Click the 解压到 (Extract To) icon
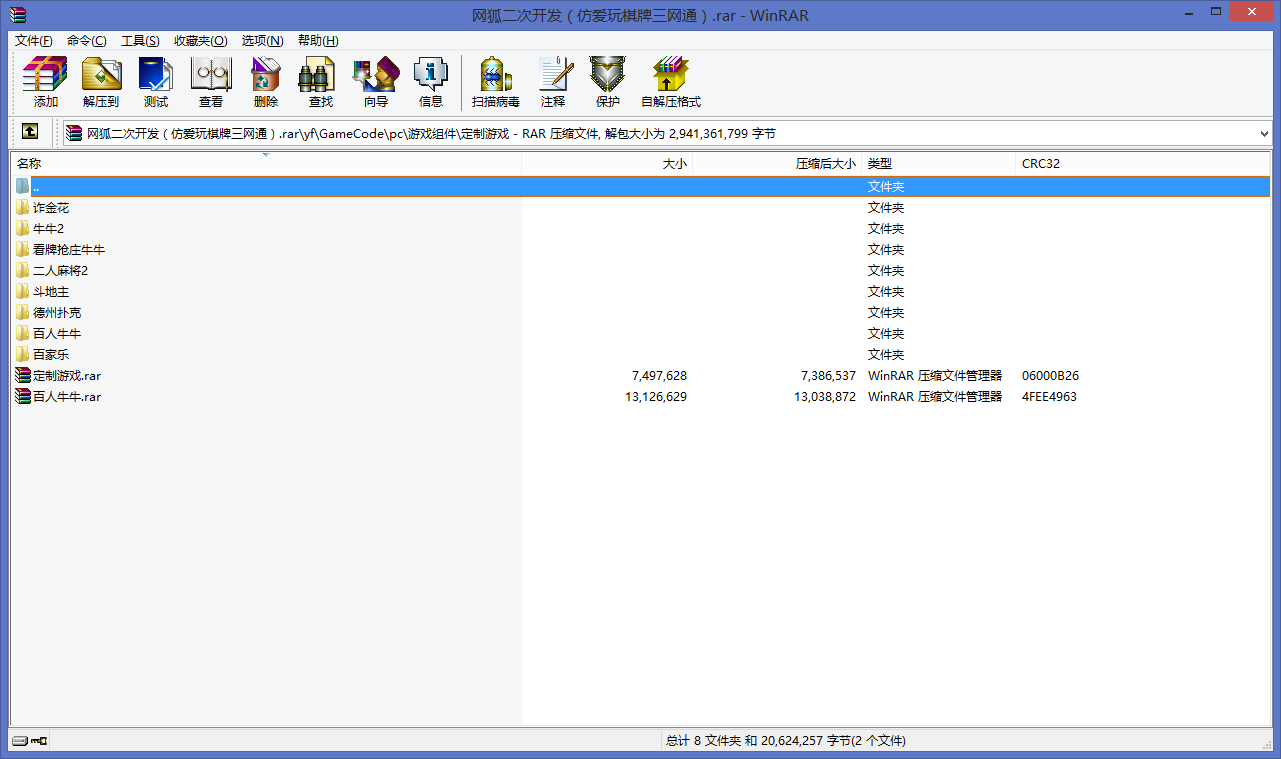This screenshot has width=1281, height=759. click(101, 81)
